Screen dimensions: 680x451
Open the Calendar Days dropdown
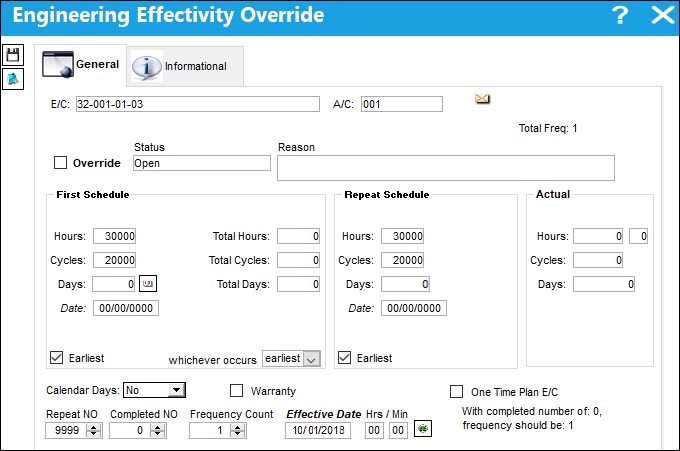(177, 390)
